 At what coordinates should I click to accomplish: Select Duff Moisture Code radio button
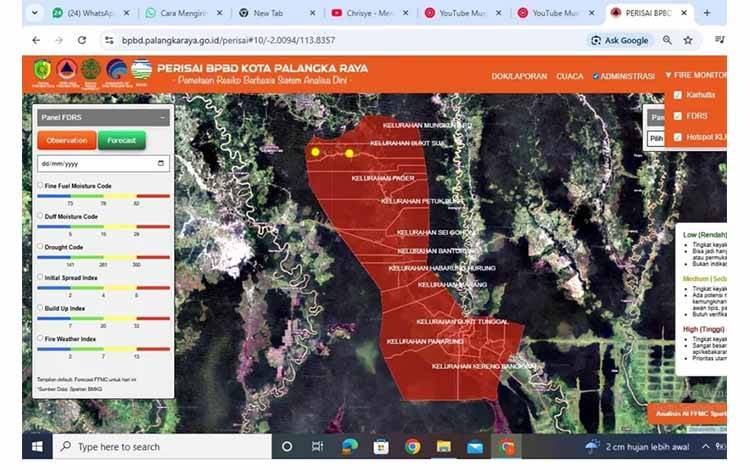coord(40,216)
